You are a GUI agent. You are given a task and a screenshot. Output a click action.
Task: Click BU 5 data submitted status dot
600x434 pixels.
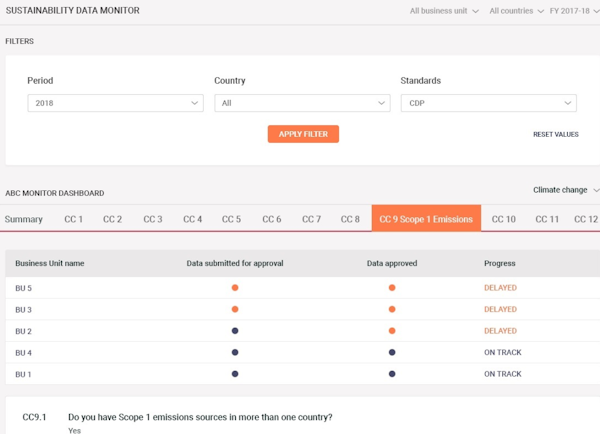[235, 288]
